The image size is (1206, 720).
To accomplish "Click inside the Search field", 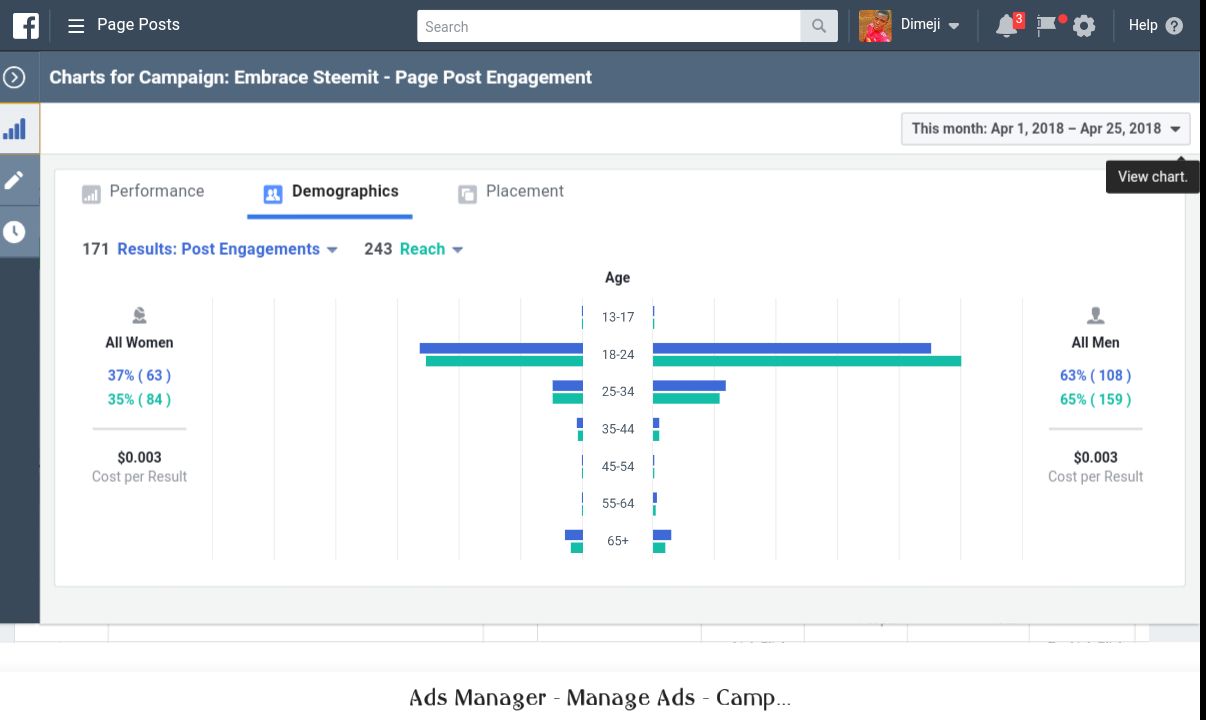I will point(609,26).
